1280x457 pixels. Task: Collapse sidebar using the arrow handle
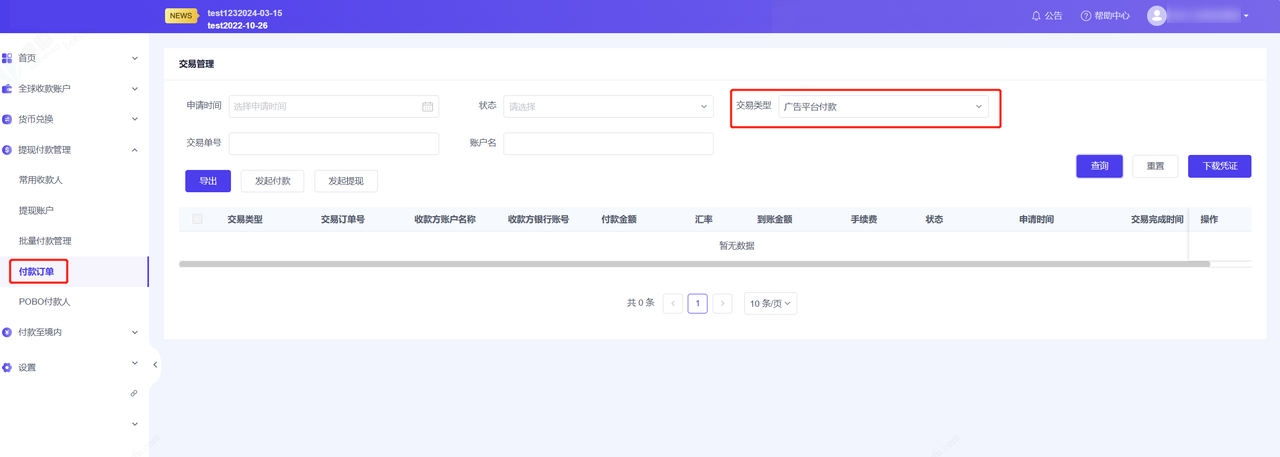[x=155, y=365]
